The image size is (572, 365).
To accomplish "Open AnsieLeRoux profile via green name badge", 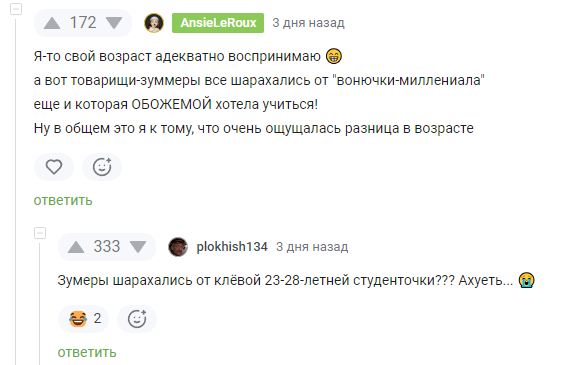I will (x=218, y=23).
